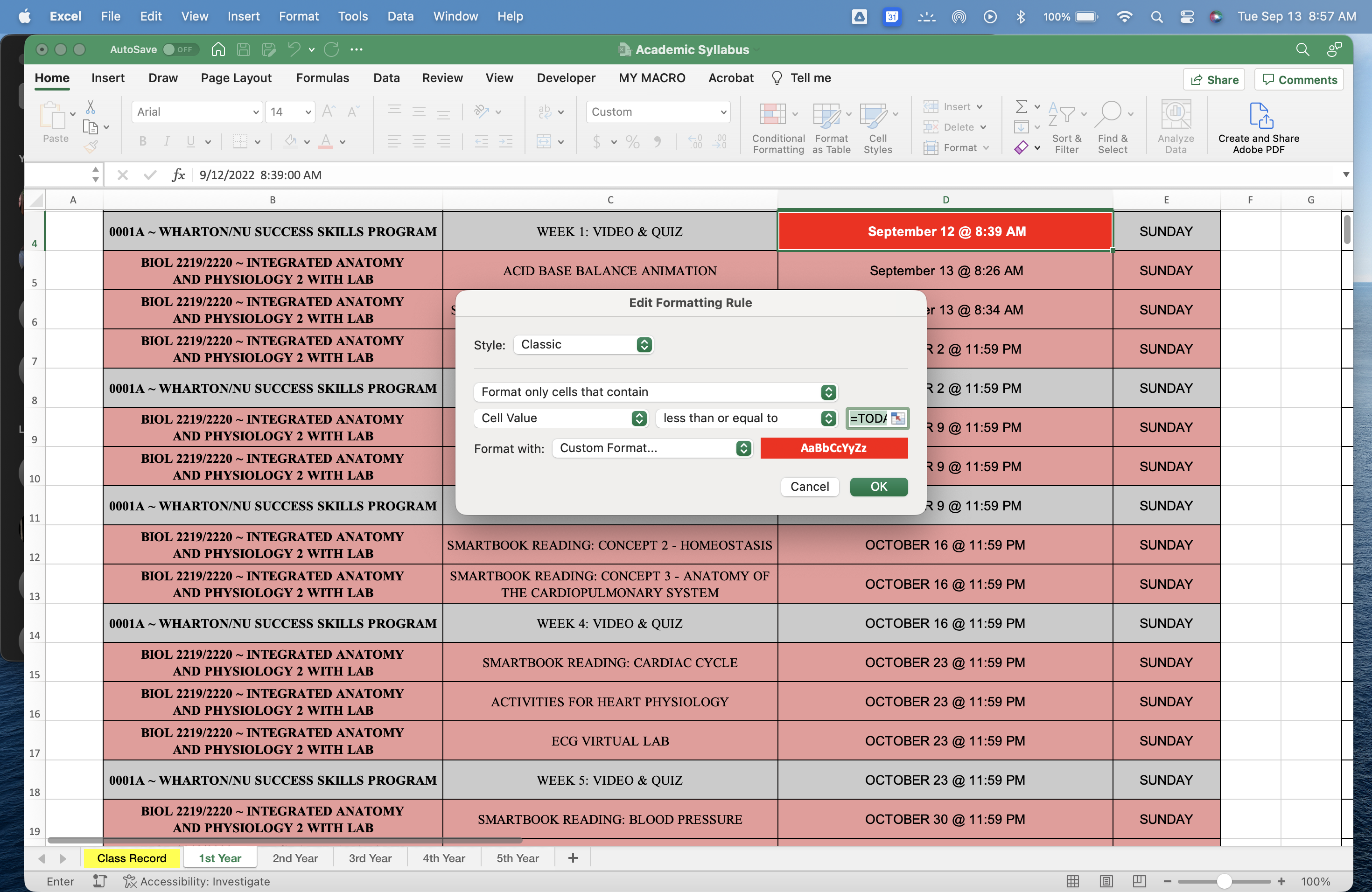Switch to the 2nd Year sheet tab
The width and height of the screenshot is (1372, 892).
[294, 858]
